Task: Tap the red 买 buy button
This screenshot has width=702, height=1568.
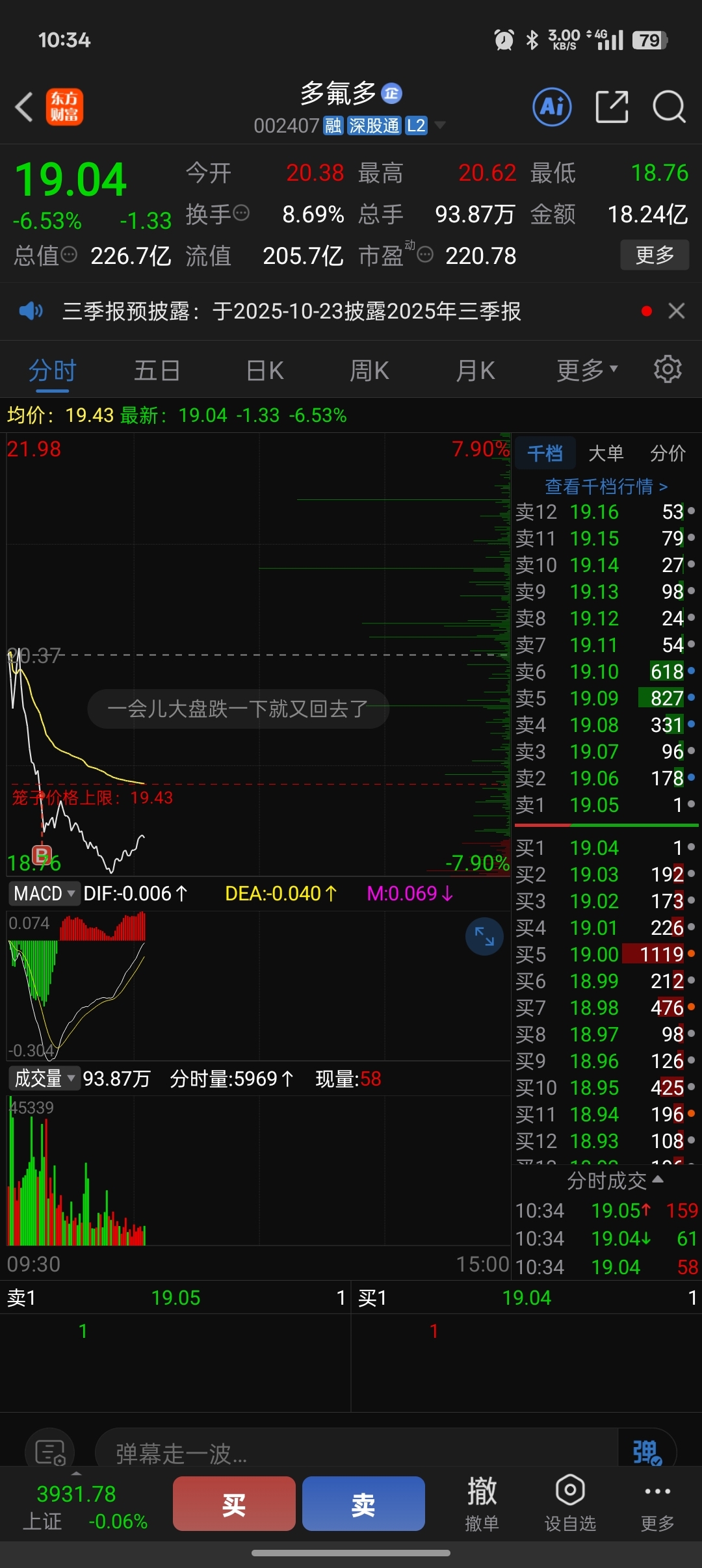Action: tap(234, 1504)
